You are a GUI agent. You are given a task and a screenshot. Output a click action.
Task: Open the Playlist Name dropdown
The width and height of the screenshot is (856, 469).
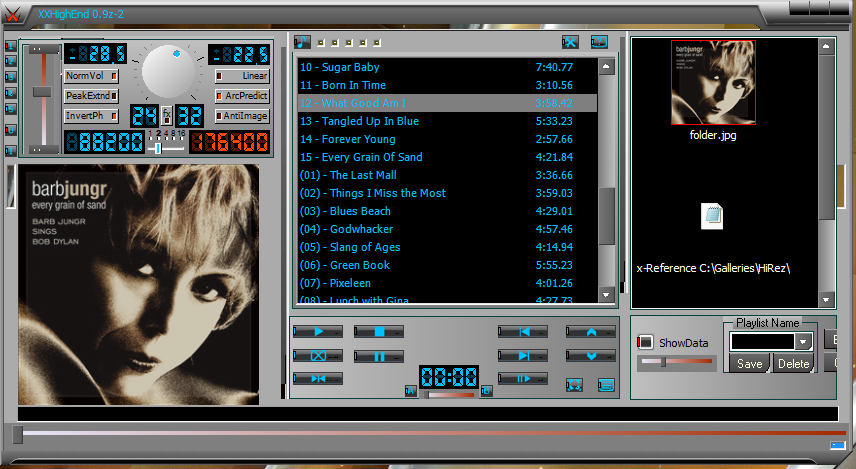(x=802, y=342)
